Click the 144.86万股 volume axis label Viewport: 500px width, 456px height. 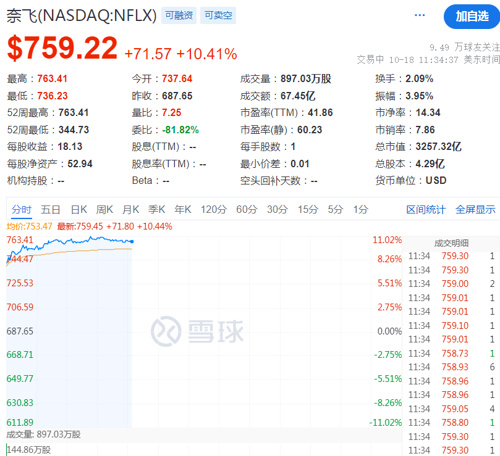29,450
